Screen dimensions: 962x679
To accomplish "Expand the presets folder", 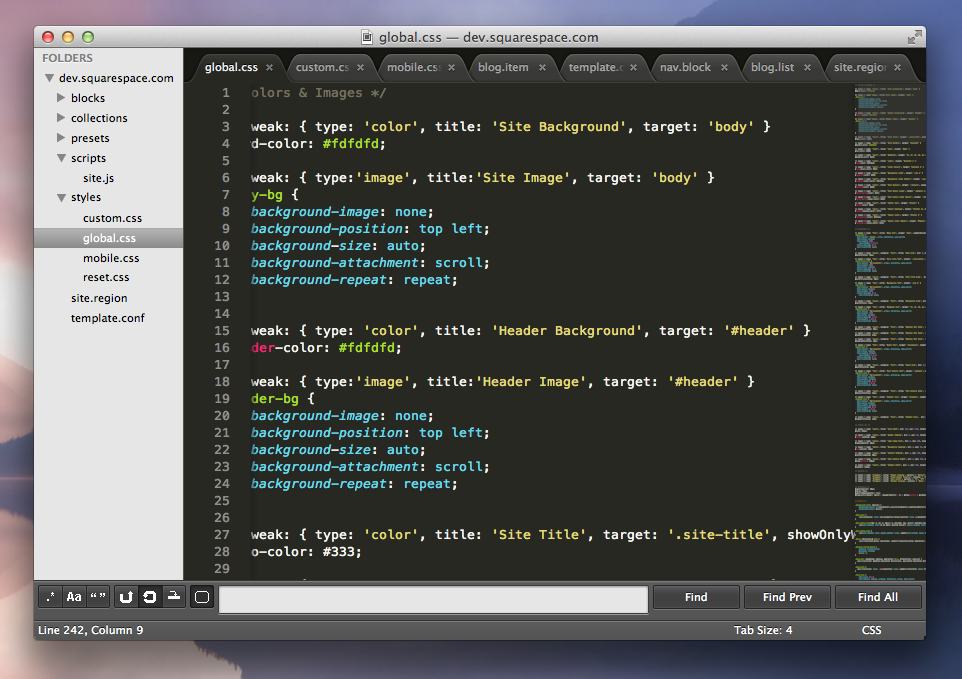I will coord(61,137).
